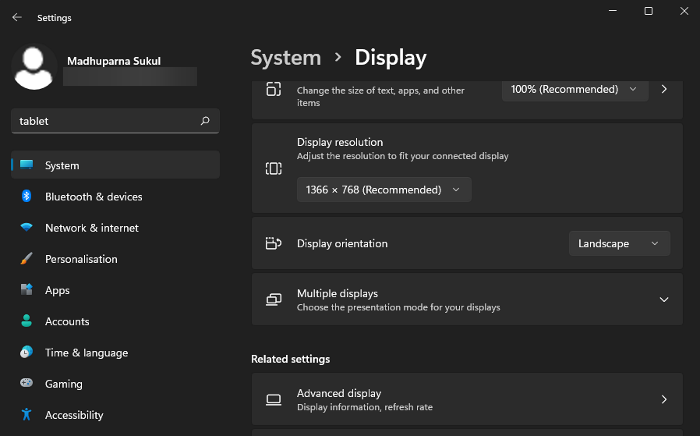Open the 100% (Recommended) scale dropdown
Image resolution: width=700 pixels, height=436 pixels.
pyautogui.click(x=575, y=90)
